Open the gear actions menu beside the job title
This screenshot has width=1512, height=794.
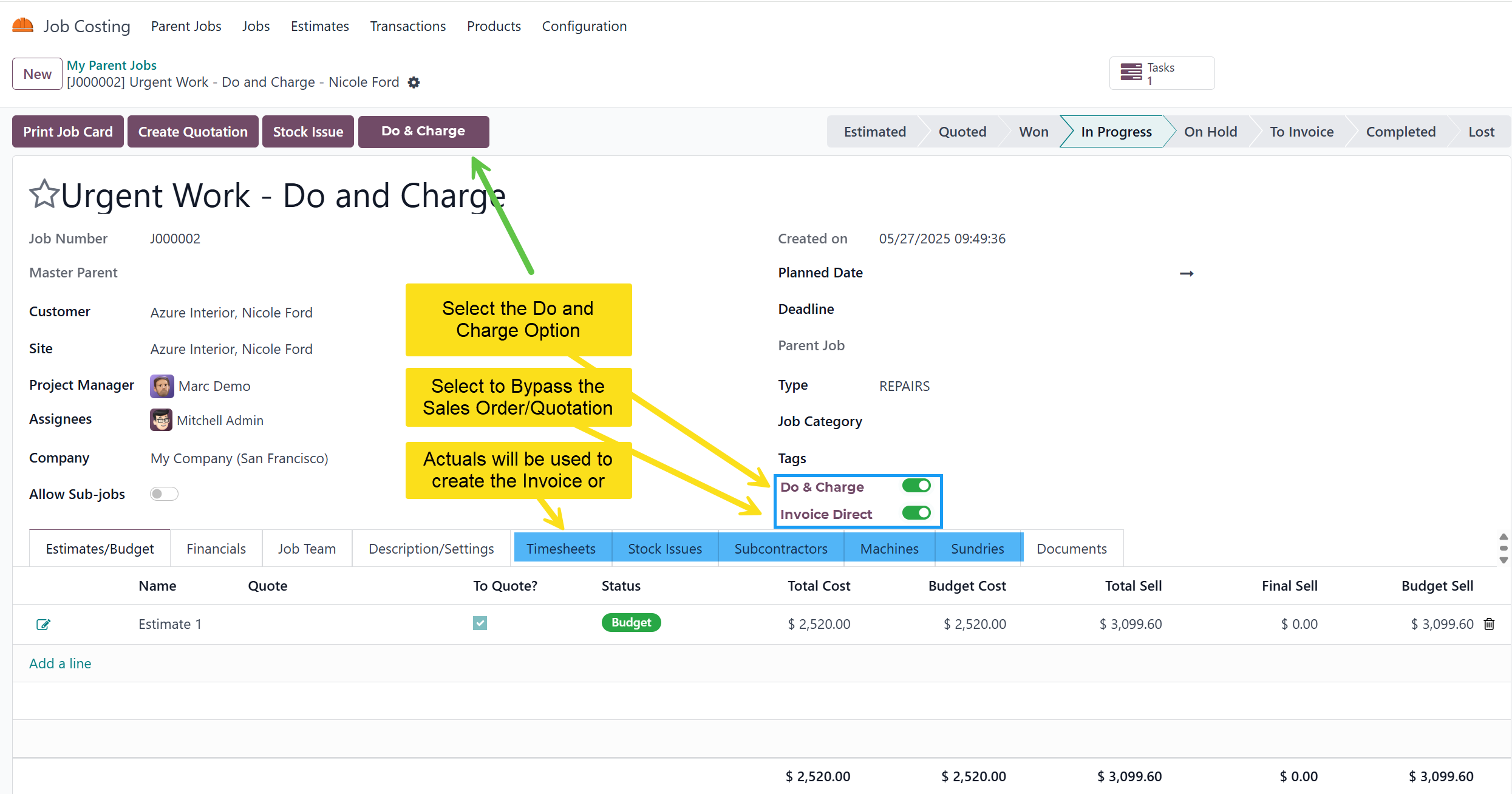pos(414,83)
